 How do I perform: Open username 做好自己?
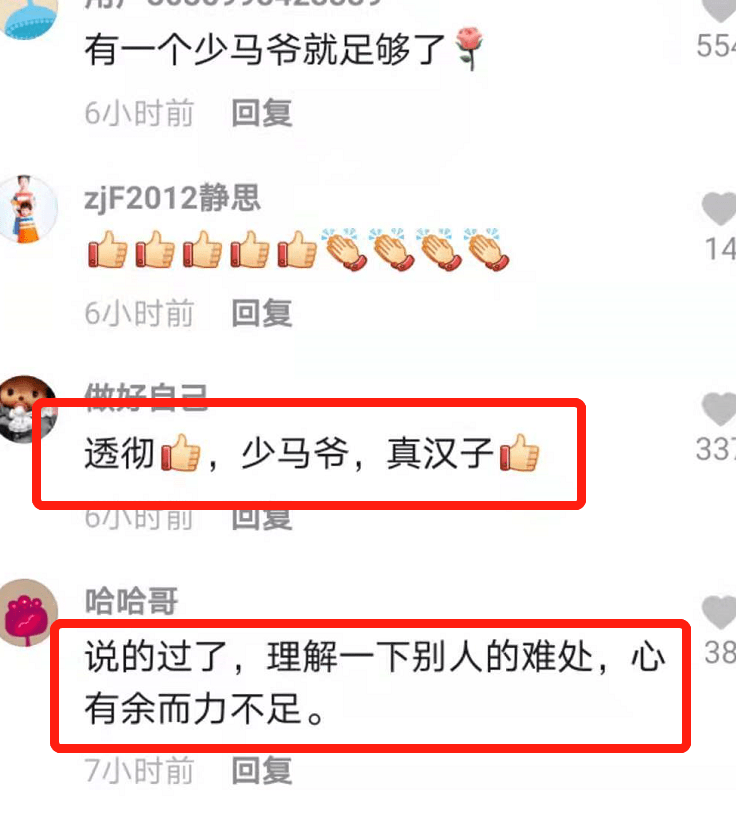(x=146, y=395)
